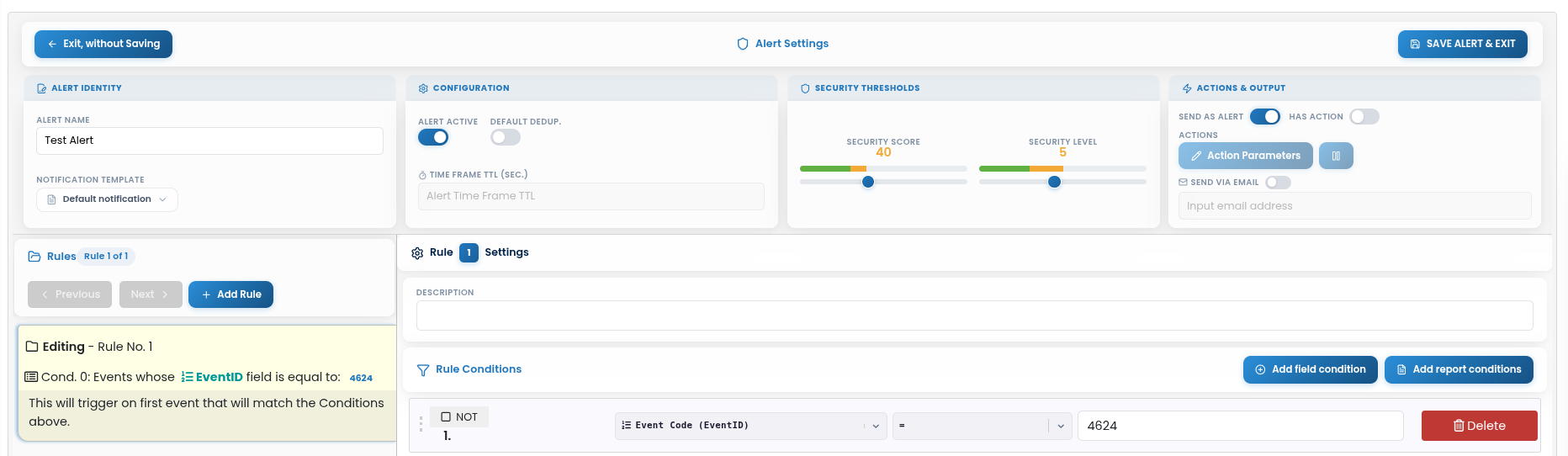Adjust the Security Score slider handle
This screenshot has width=1568, height=456.
(x=868, y=182)
